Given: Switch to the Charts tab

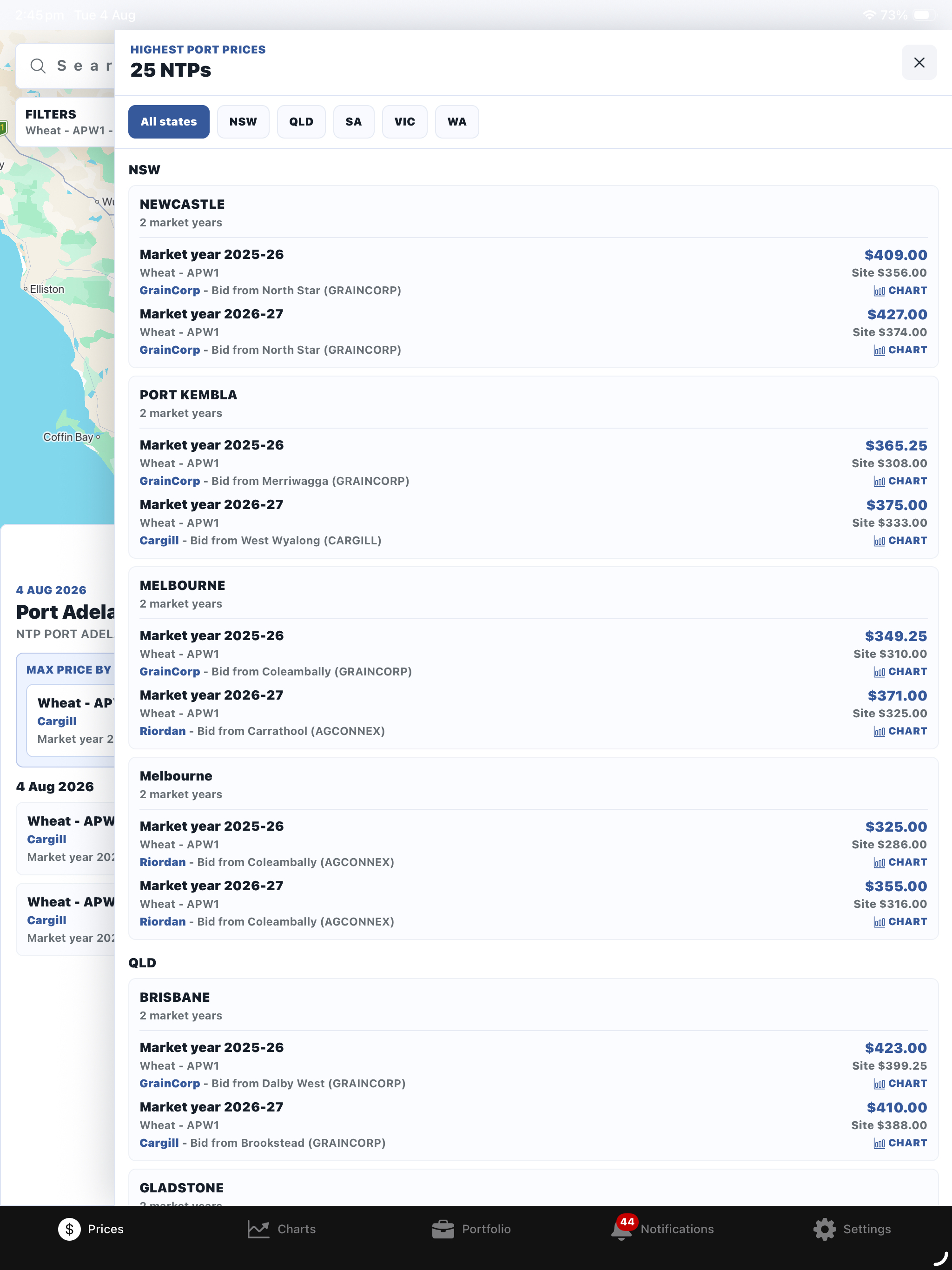Looking at the screenshot, I should [x=281, y=1229].
